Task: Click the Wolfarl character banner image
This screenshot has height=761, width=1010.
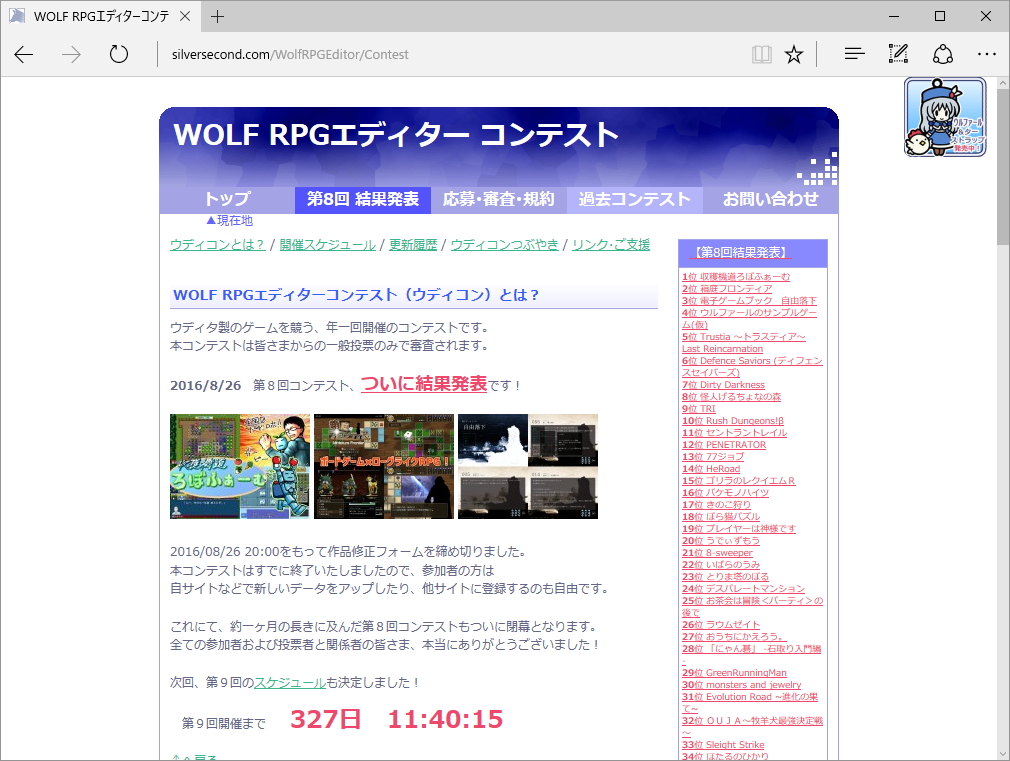Action: 944,117
